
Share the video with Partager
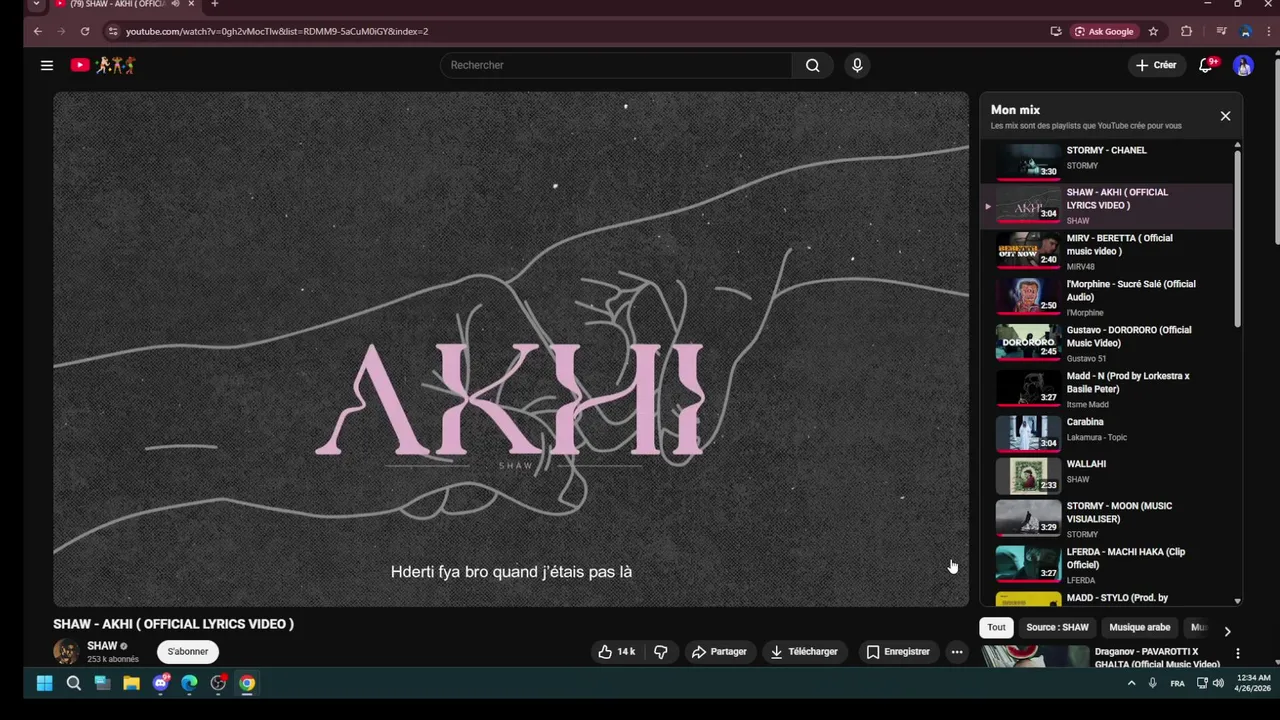point(719,652)
